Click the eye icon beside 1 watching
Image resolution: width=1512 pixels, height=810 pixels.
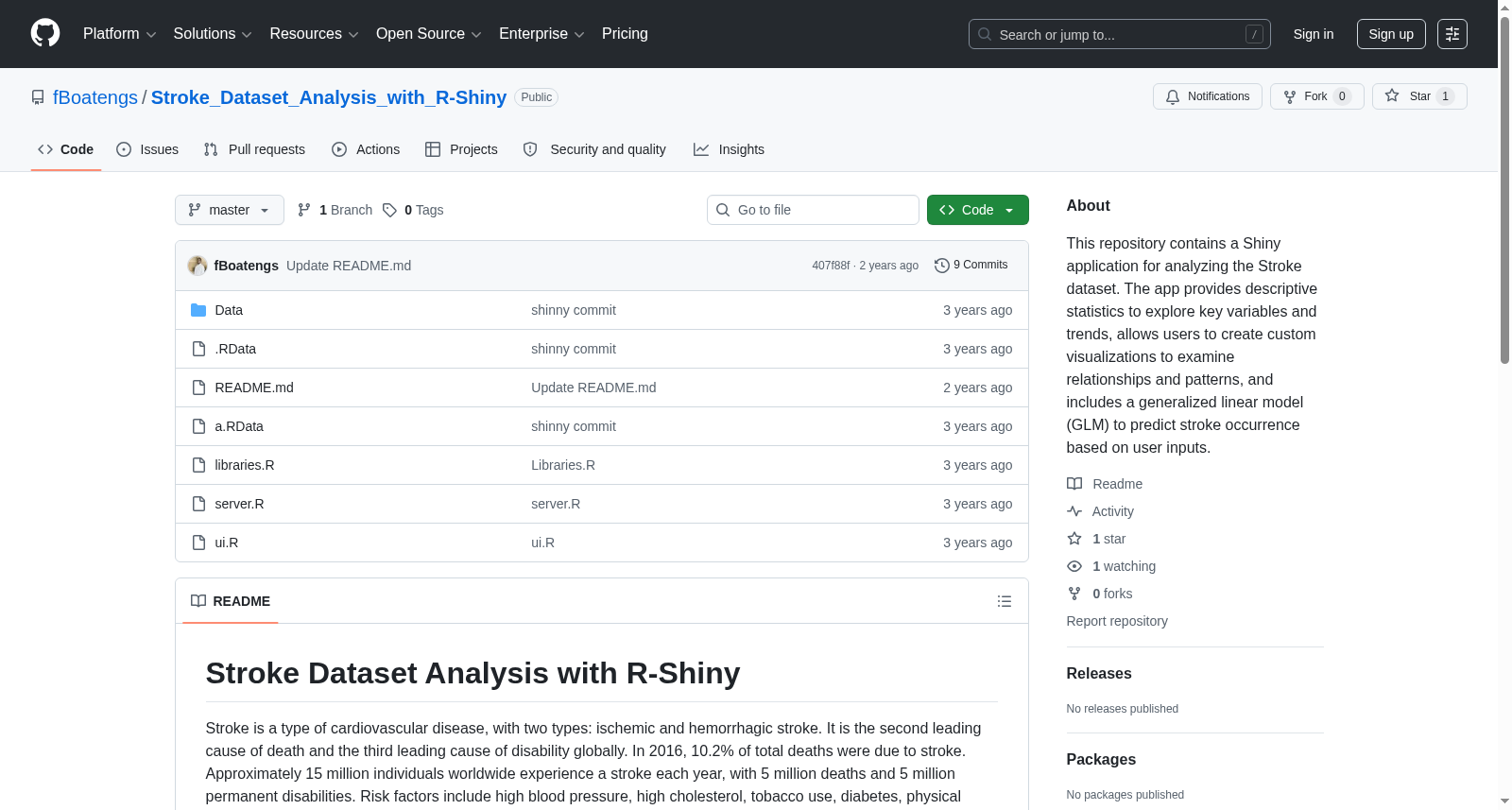[1074, 566]
